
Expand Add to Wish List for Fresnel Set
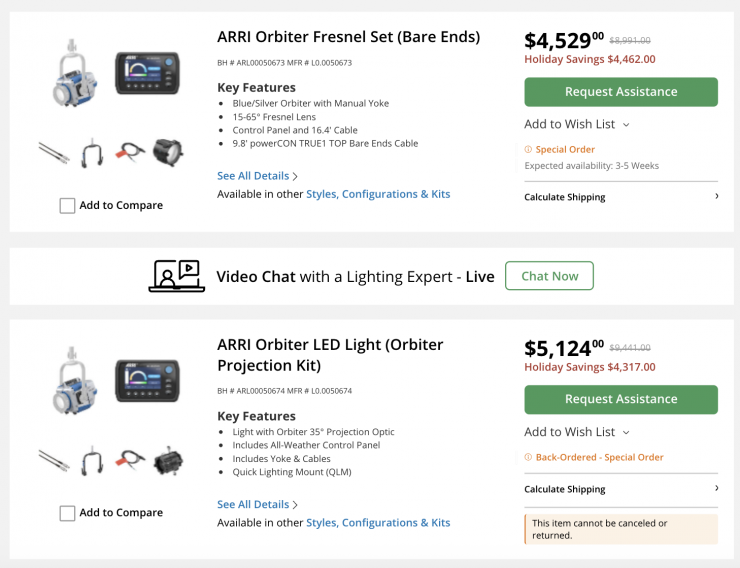(577, 124)
